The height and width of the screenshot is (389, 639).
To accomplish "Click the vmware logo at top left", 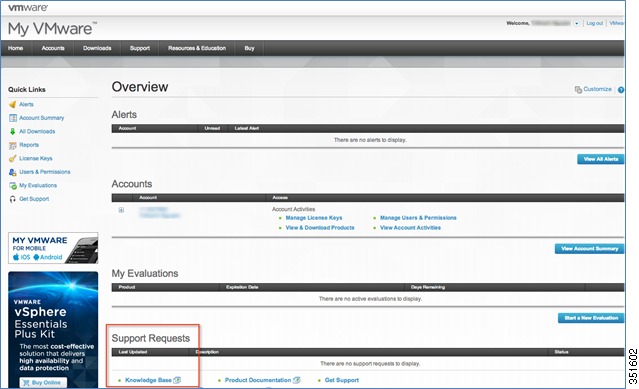I will [x=28, y=7].
